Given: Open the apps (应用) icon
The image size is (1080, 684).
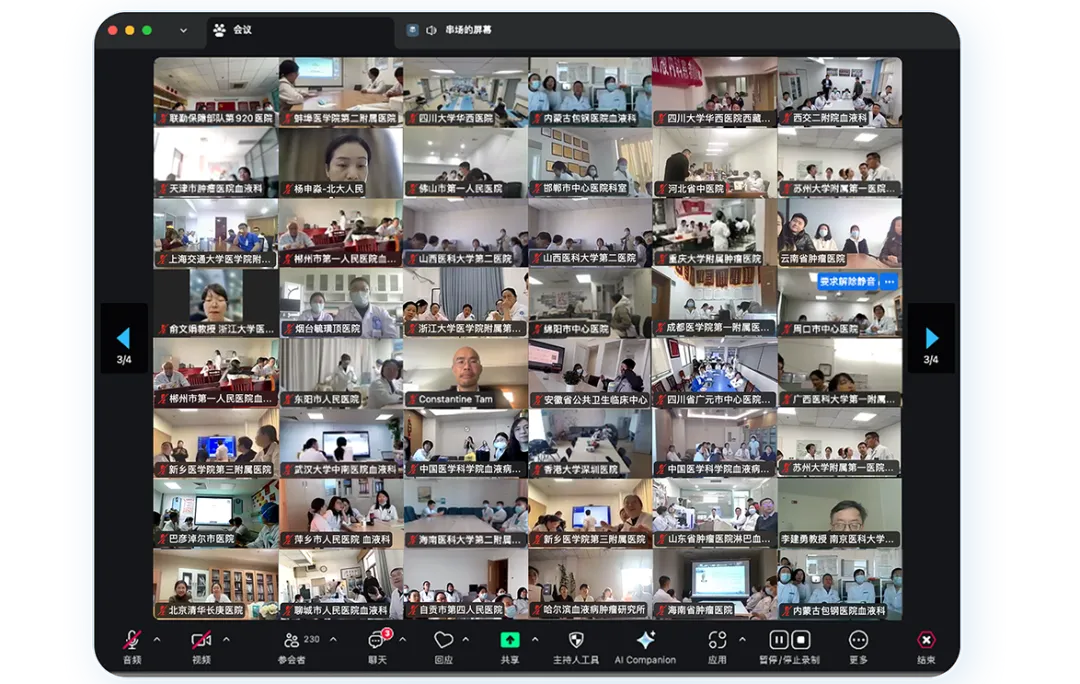Looking at the screenshot, I should pyautogui.click(x=717, y=640).
